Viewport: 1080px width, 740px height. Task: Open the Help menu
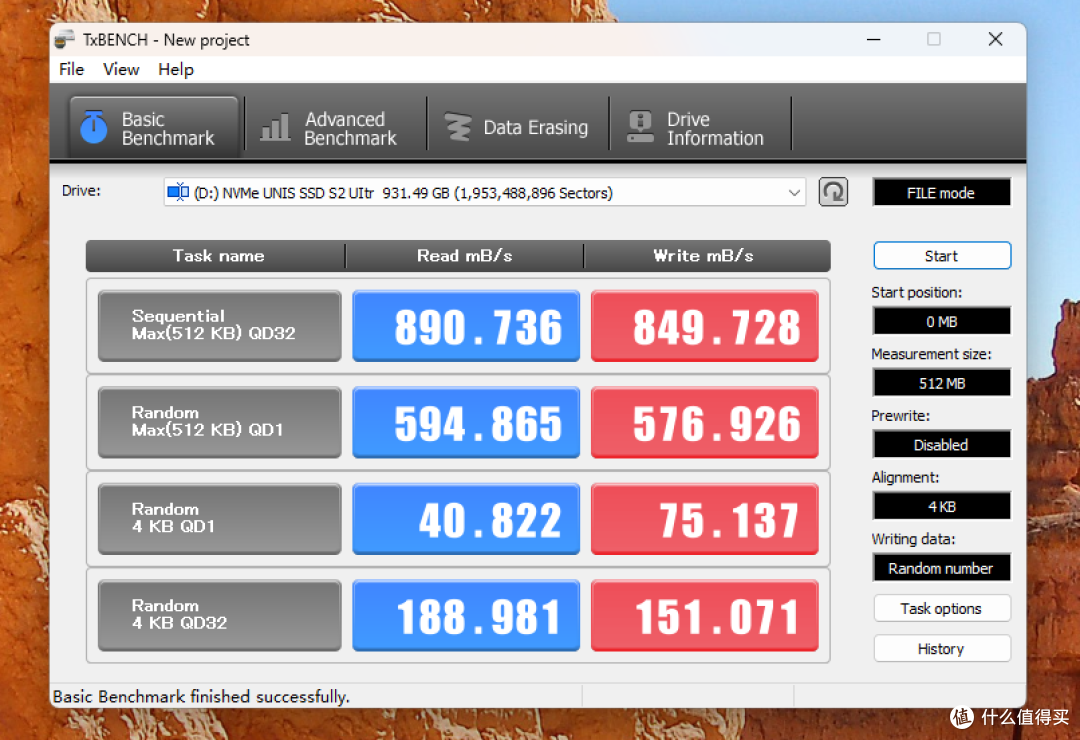click(x=176, y=70)
